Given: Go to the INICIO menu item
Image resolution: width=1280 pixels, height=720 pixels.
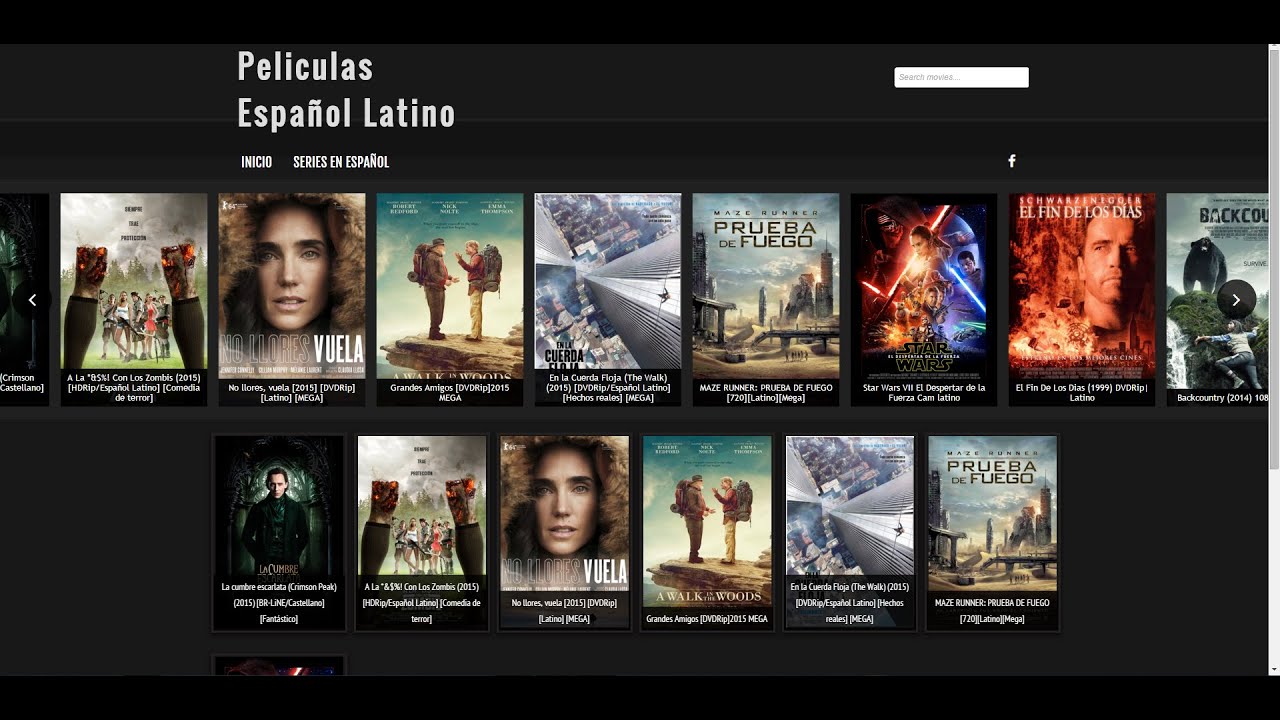Looking at the screenshot, I should coord(256,162).
